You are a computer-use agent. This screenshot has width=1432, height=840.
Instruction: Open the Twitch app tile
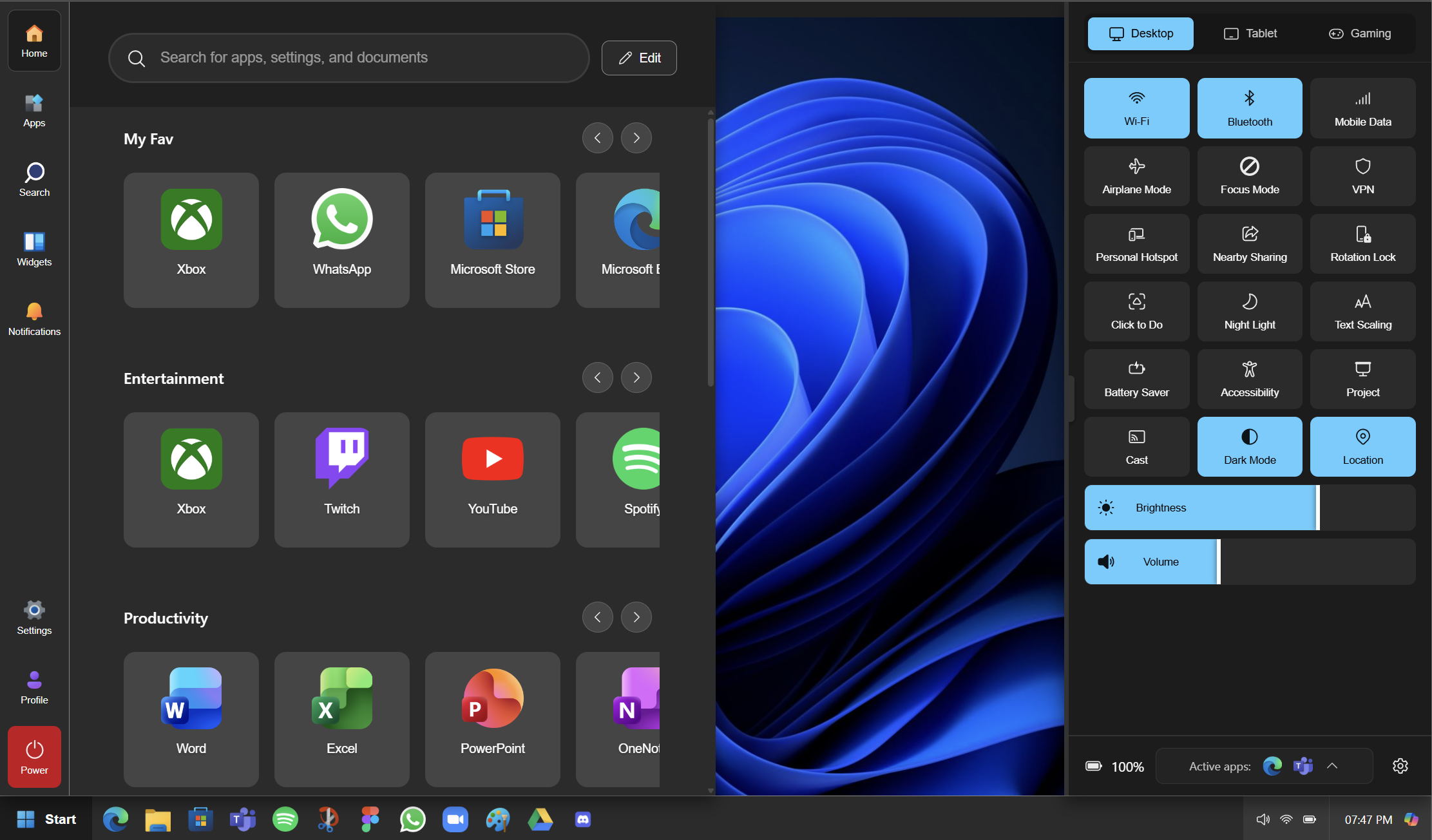[x=341, y=479]
